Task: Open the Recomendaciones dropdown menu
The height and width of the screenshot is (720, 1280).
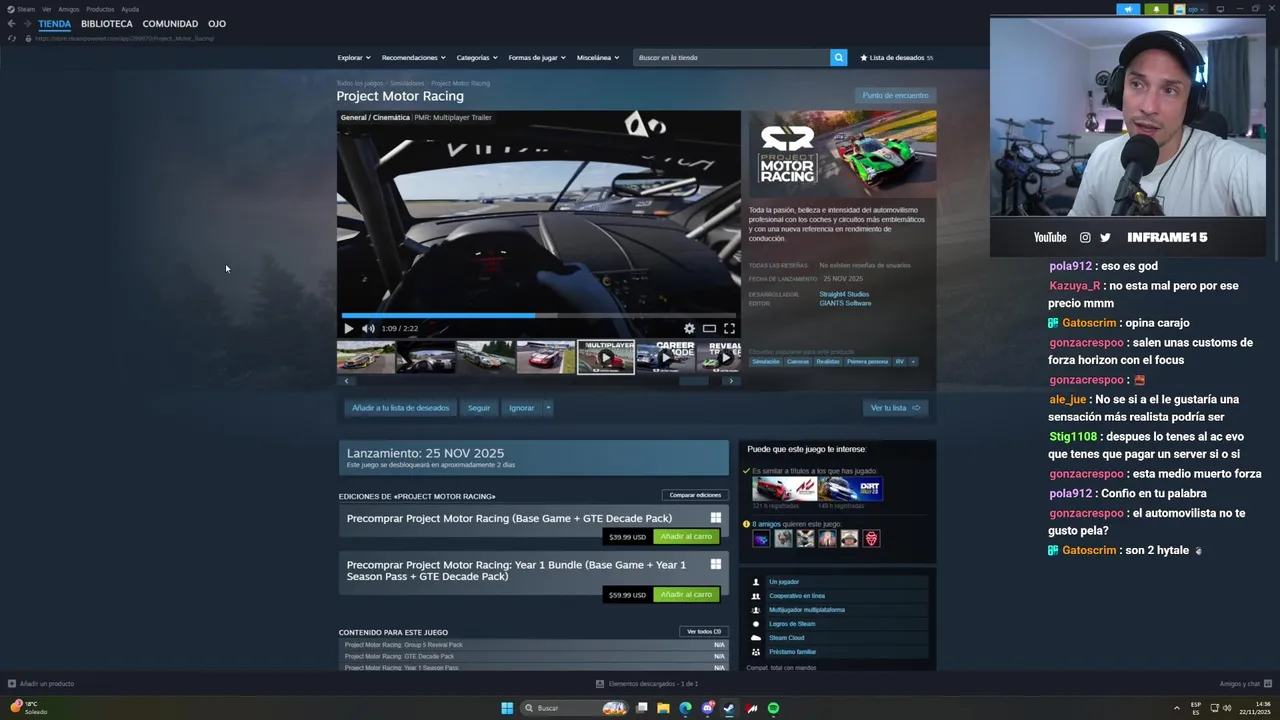Action: [414, 57]
